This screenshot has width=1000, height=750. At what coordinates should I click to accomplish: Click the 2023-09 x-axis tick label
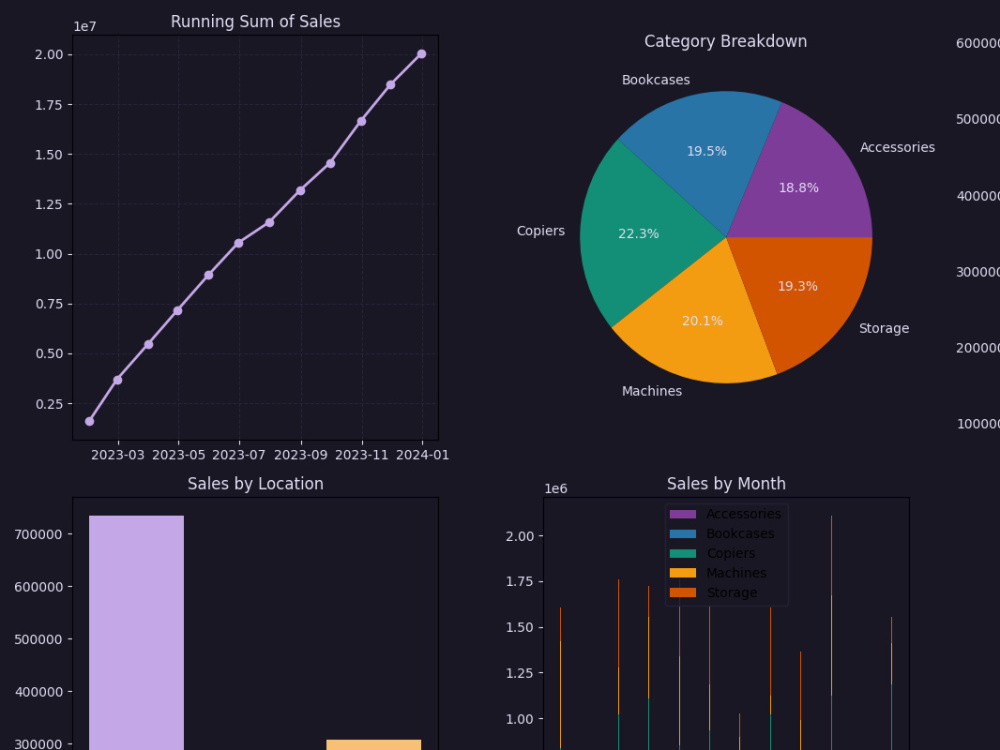click(301, 455)
